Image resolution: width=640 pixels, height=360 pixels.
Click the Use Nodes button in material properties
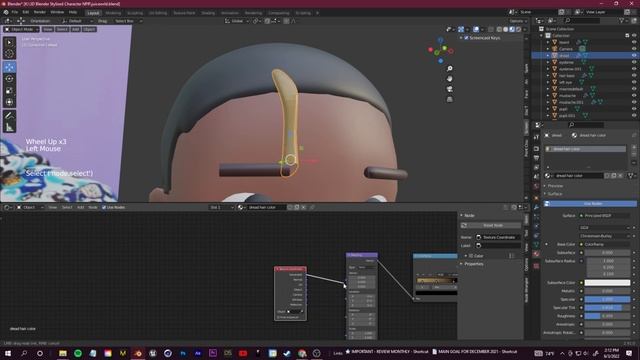pyautogui.click(x=589, y=203)
